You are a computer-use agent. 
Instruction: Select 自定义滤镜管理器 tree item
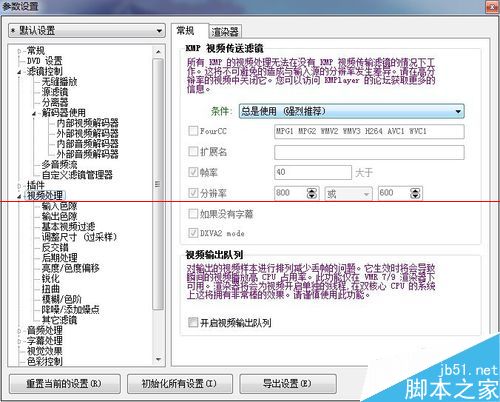point(77,175)
